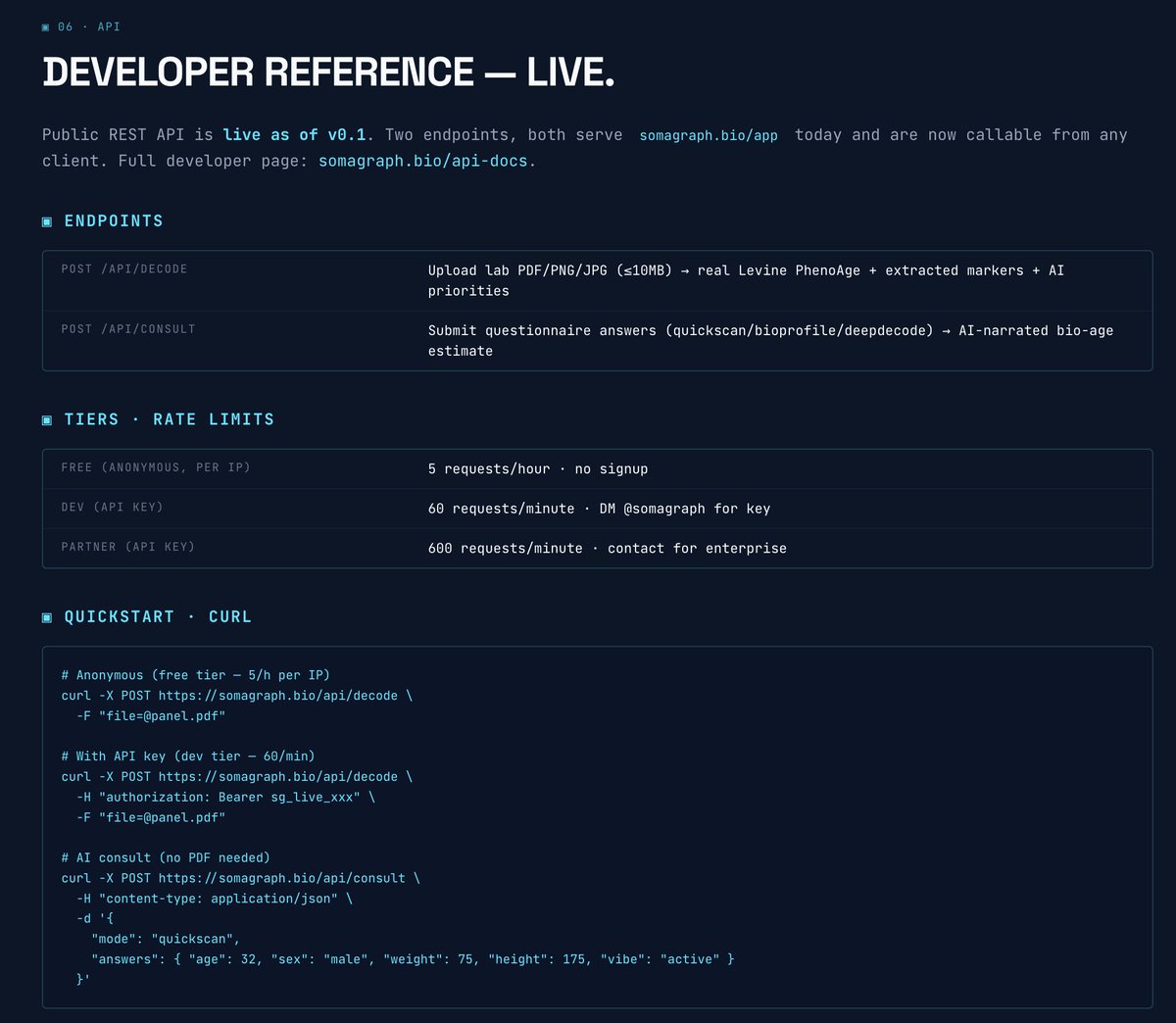Click the '# AI consult (no PDF needed)' comment
Viewport: 1176px width, 1023px height.
coord(166,857)
